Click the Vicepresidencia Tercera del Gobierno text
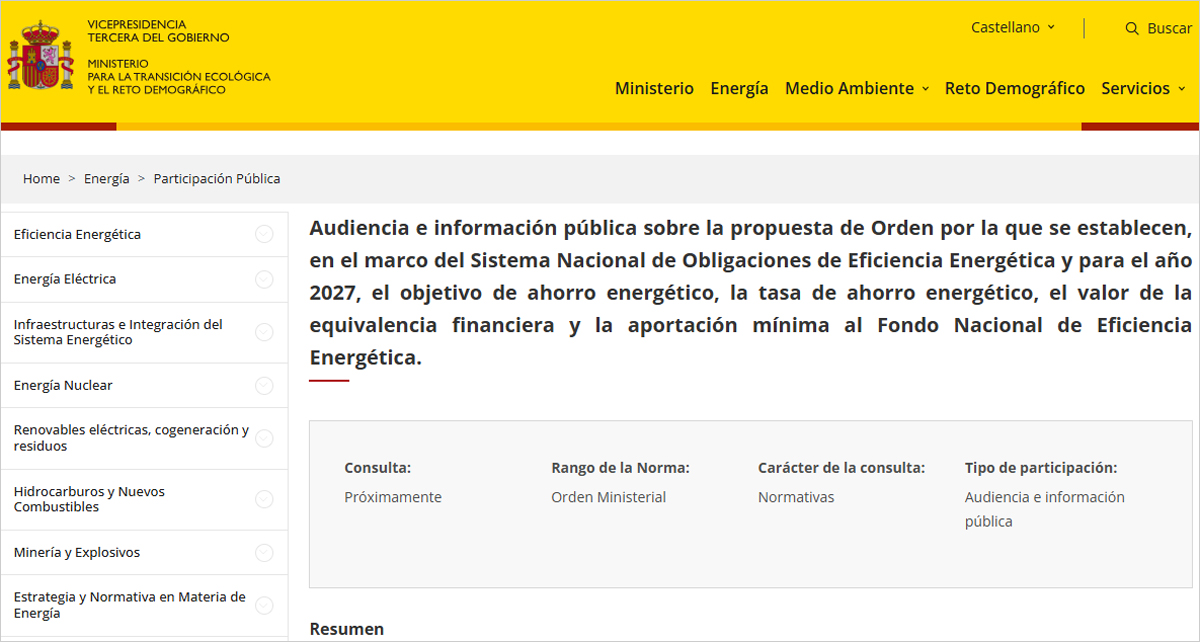The height and width of the screenshot is (642, 1200). pos(158,31)
